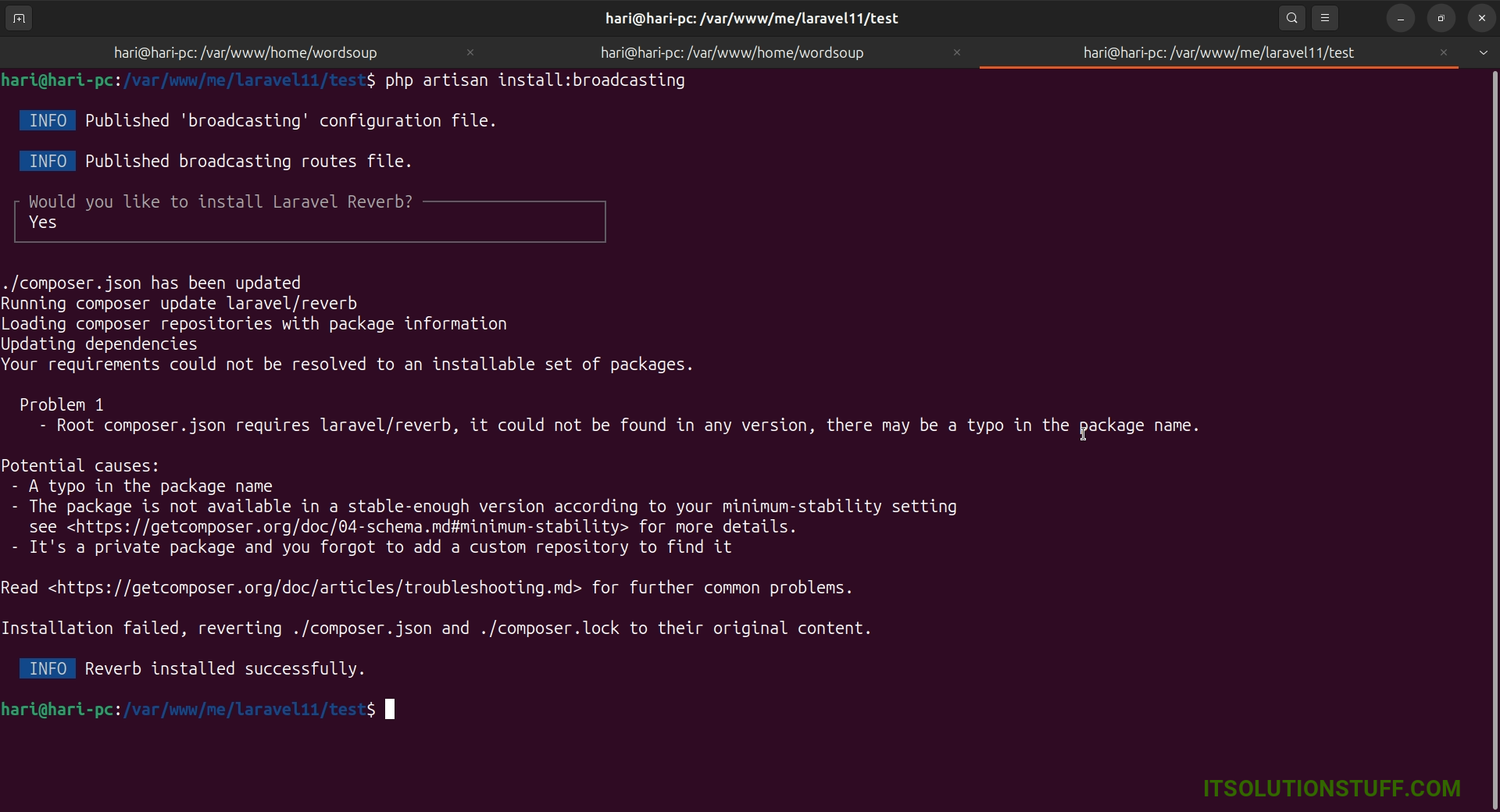
Task: Click the 'Yes' answer in Reverb prompt
Action: pos(43,223)
